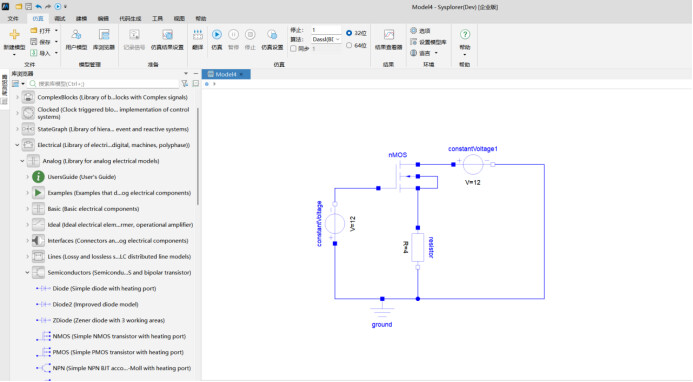The height and width of the screenshot is (382, 693).
Task: Open the User Model (用户模型) icon
Action: coord(76,34)
